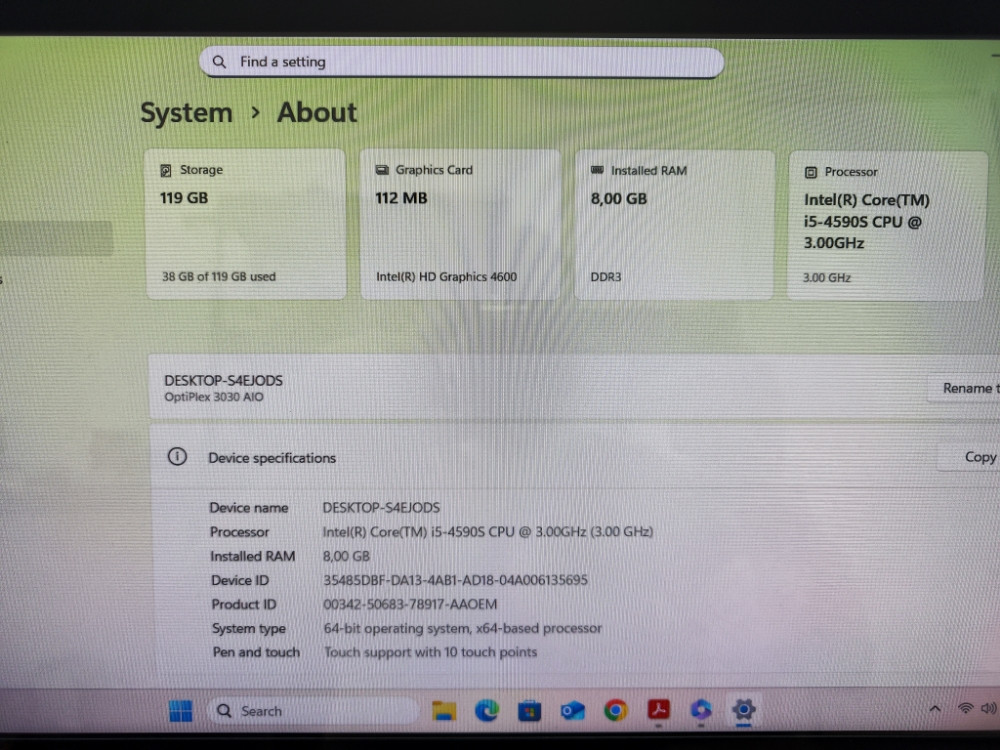Open the Processor card
This screenshot has height=750, width=1000.
(x=886, y=225)
